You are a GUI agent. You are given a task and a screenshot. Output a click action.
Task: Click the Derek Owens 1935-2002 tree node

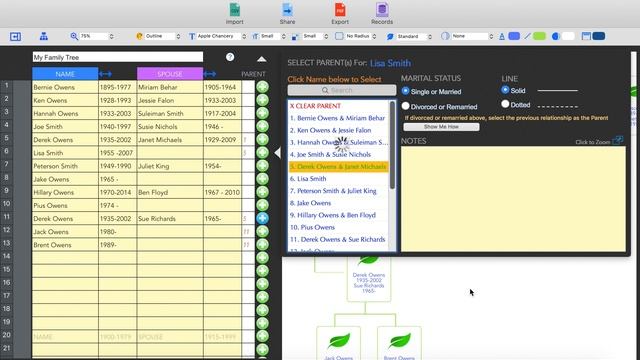[x=369, y=280]
